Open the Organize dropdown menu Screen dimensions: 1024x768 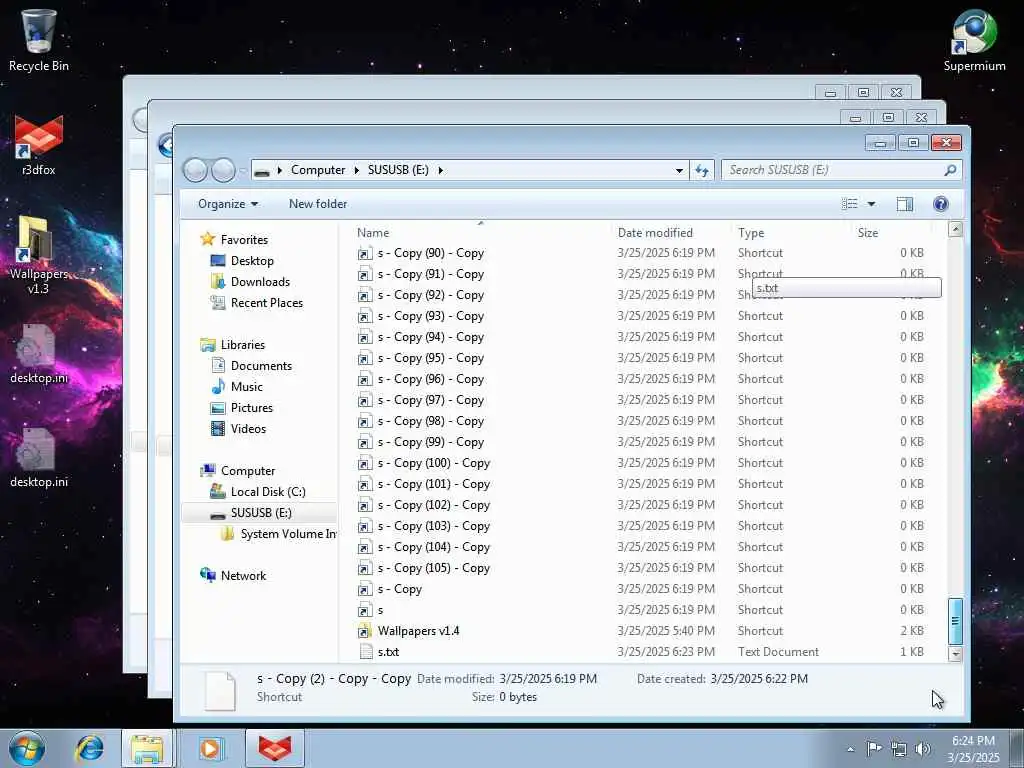(228, 204)
